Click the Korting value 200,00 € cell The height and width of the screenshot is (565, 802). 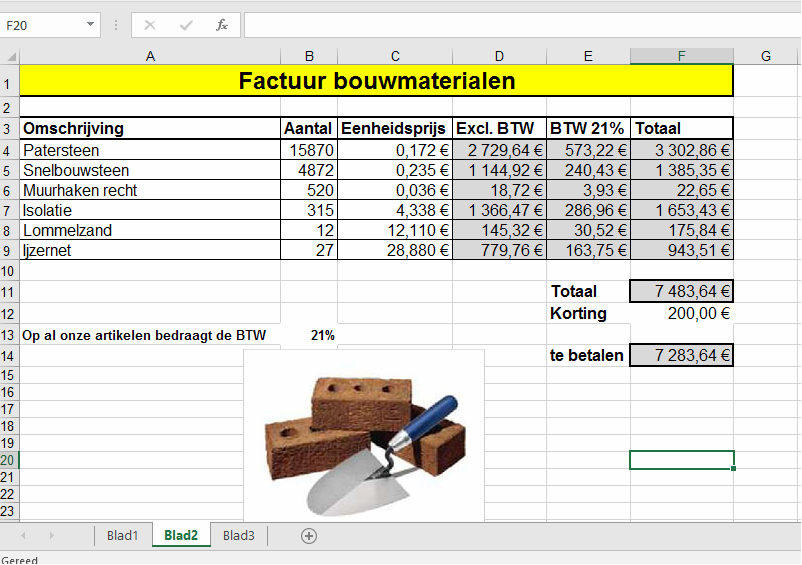[x=681, y=313]
